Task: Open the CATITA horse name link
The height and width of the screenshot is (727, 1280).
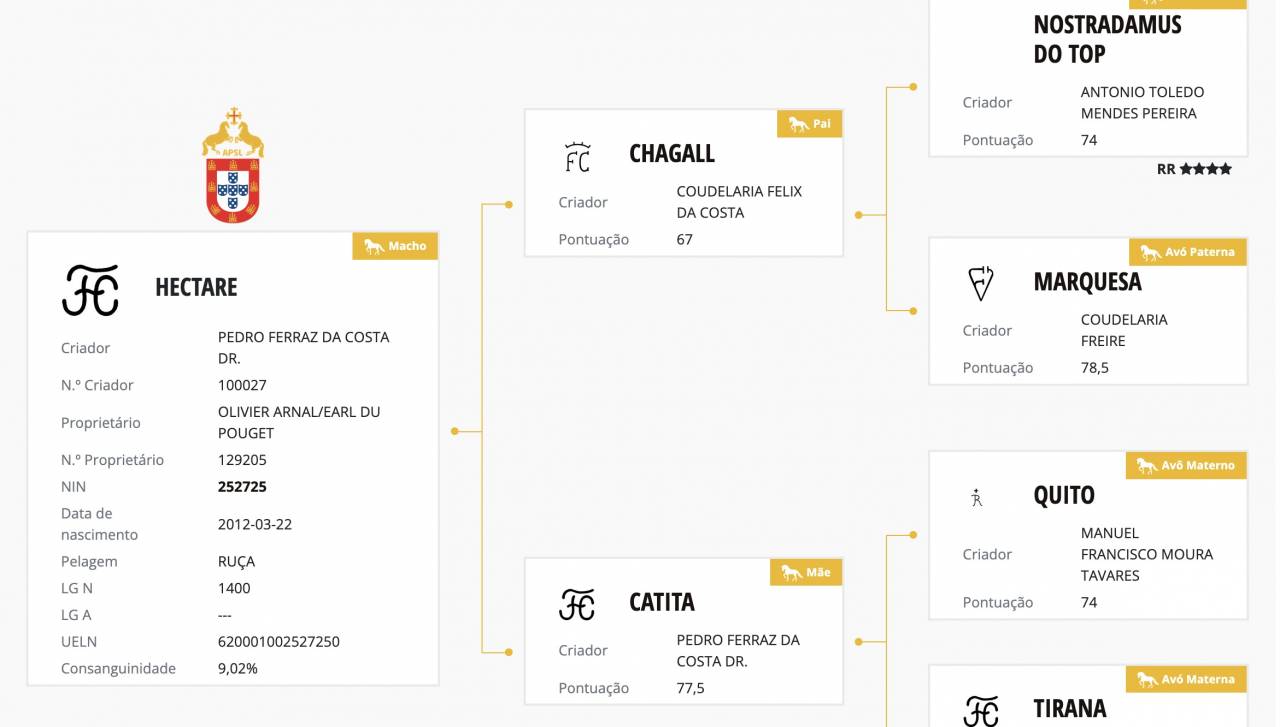Action: coord(662,602)
